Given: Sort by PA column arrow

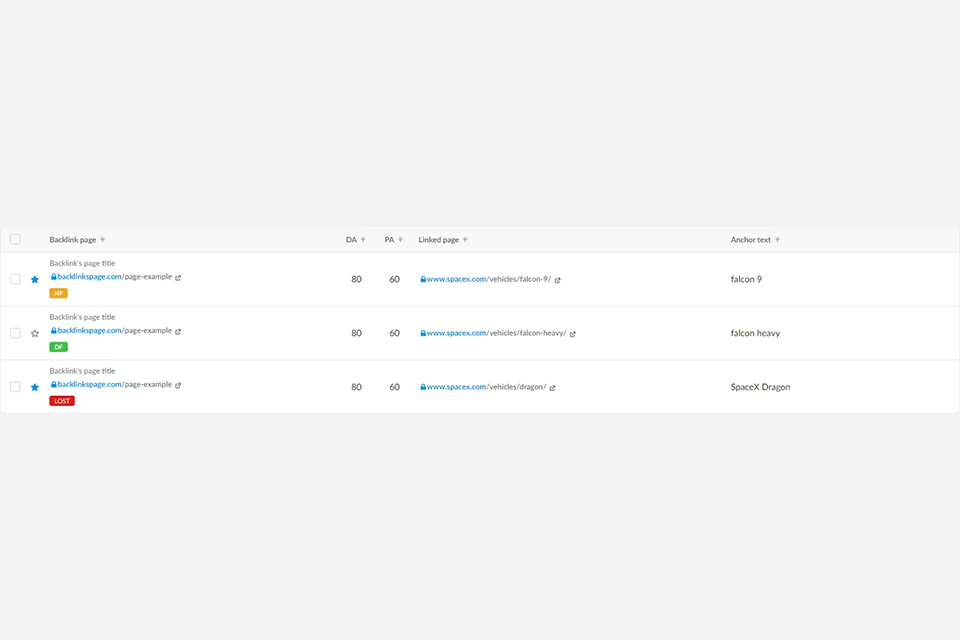Looking at the screenshot, I should point(400,239).
